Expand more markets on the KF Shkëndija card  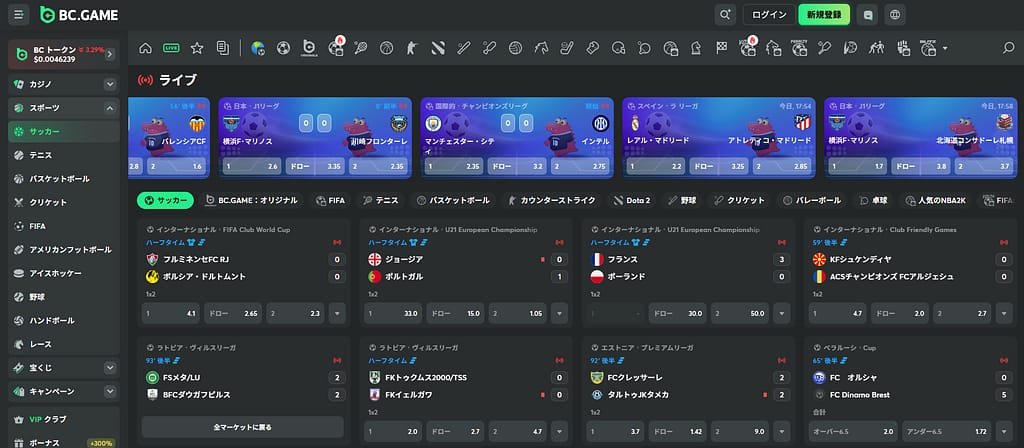[x=1004, y=313]
